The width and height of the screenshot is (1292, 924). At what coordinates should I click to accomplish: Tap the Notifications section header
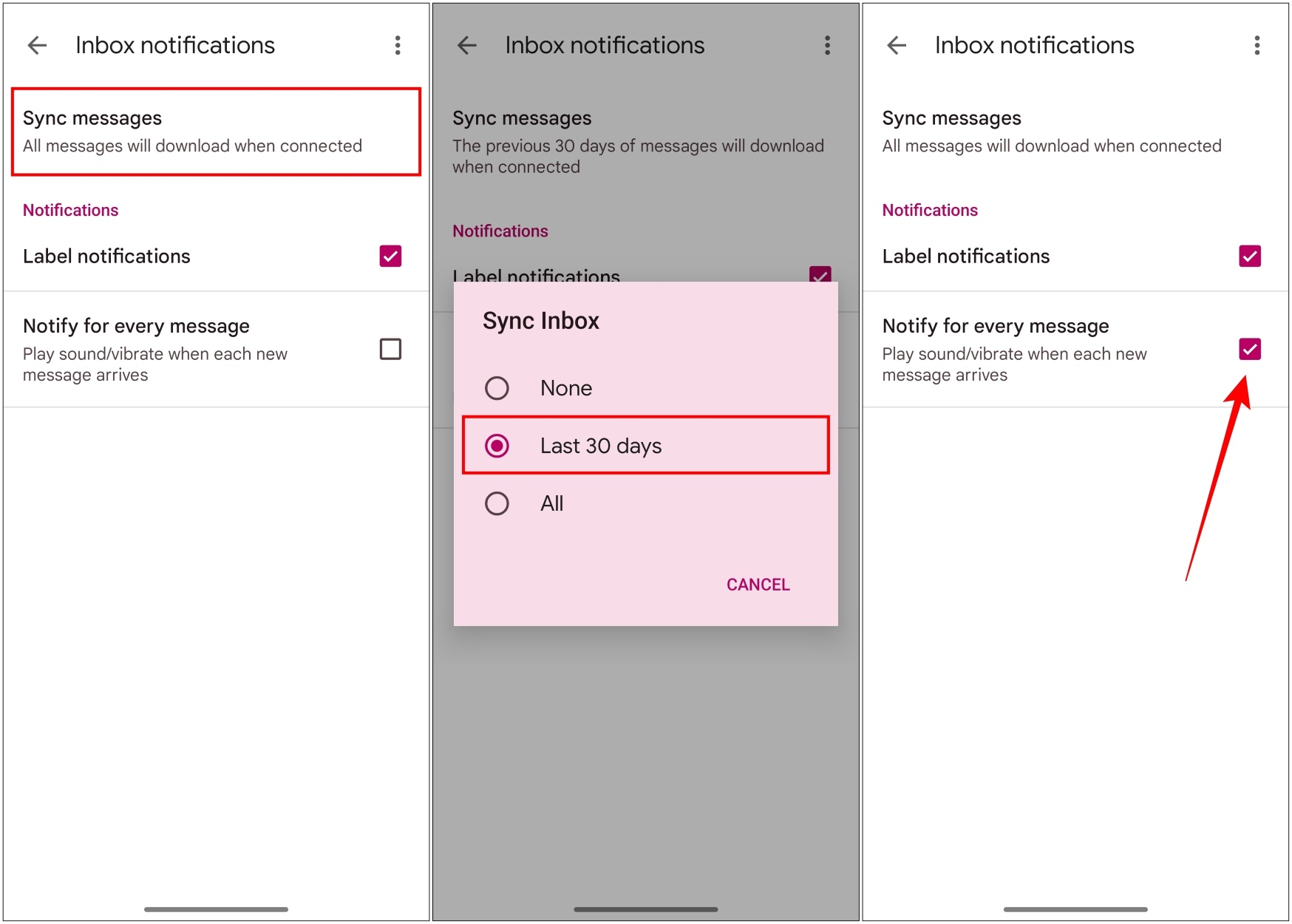(70, 210)
